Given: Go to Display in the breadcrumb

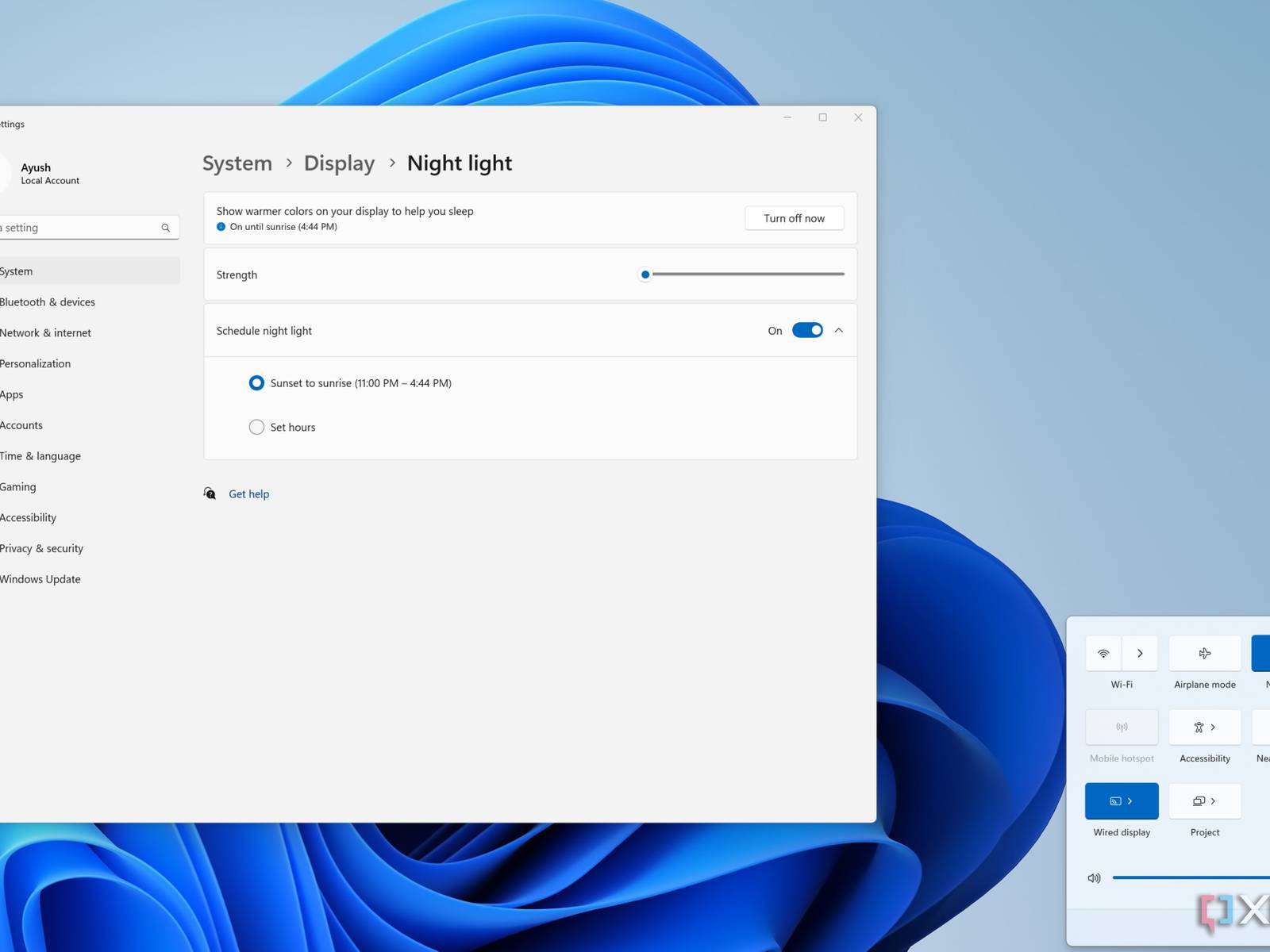Looking at the screenshot, I should (339, 163).
